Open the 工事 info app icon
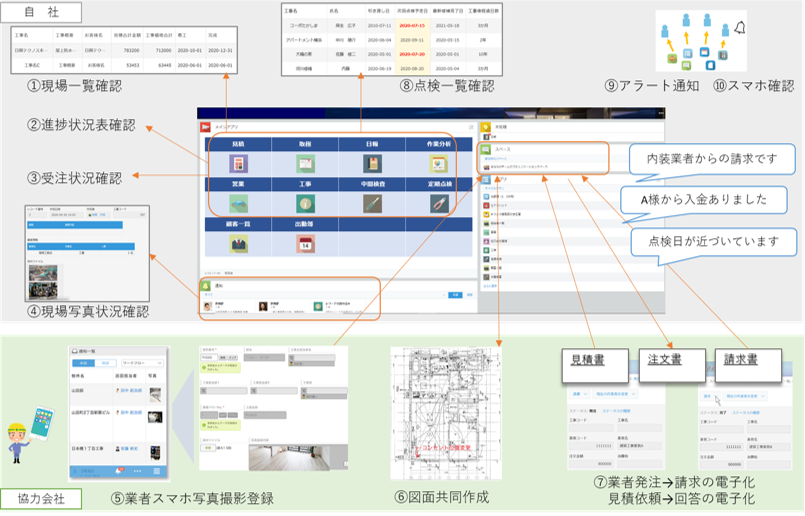Viewport: 805px width, 516px height. click(x=305, y=204)
